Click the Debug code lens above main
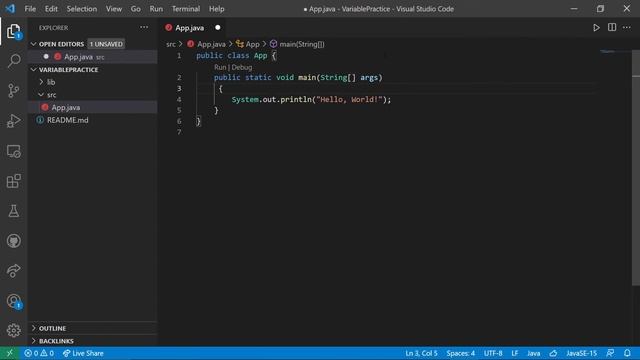640x360 pixels. 242,67
